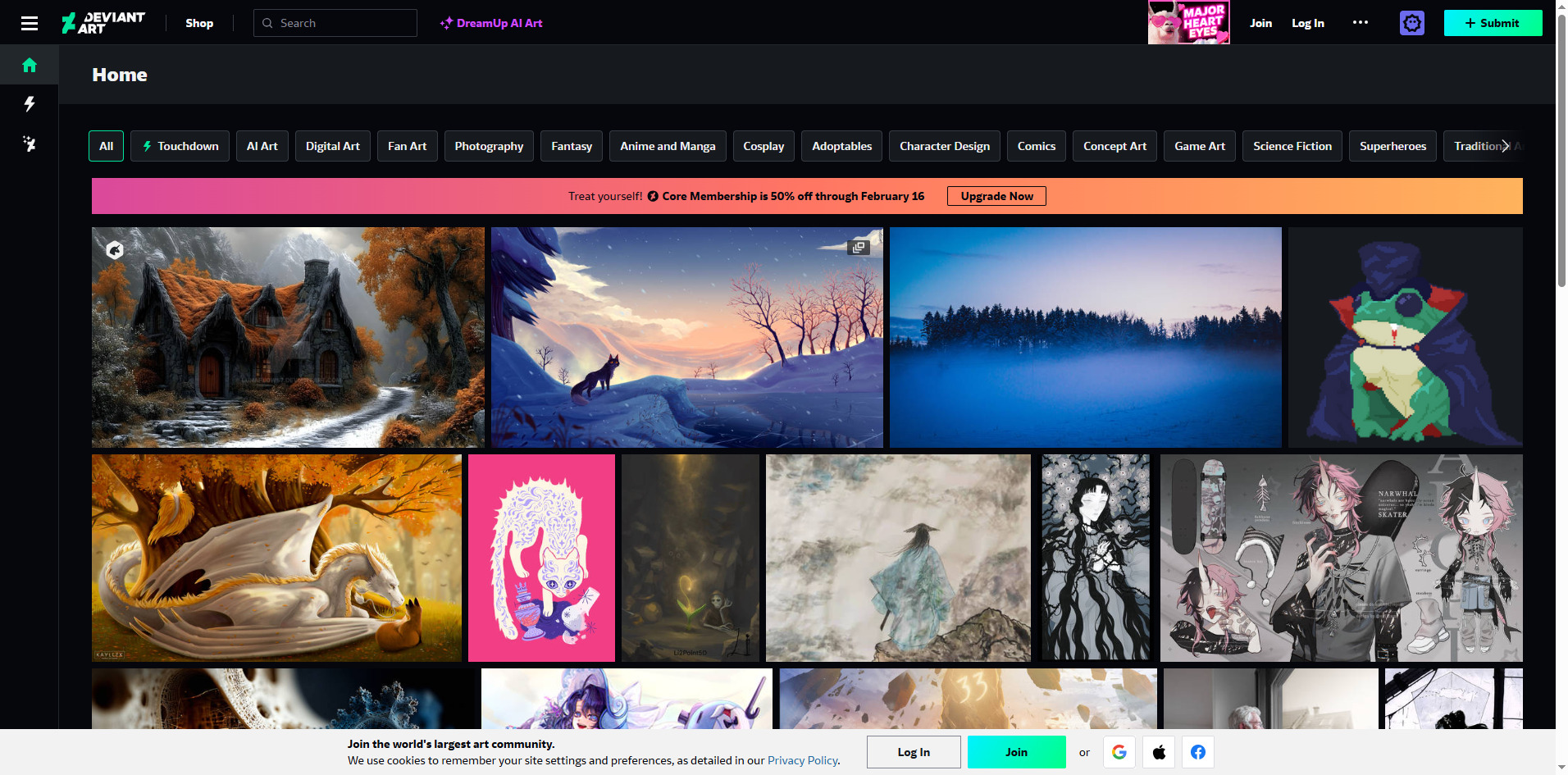Click inside the Search input field
1568x775 pixels.
pos(344,22)
